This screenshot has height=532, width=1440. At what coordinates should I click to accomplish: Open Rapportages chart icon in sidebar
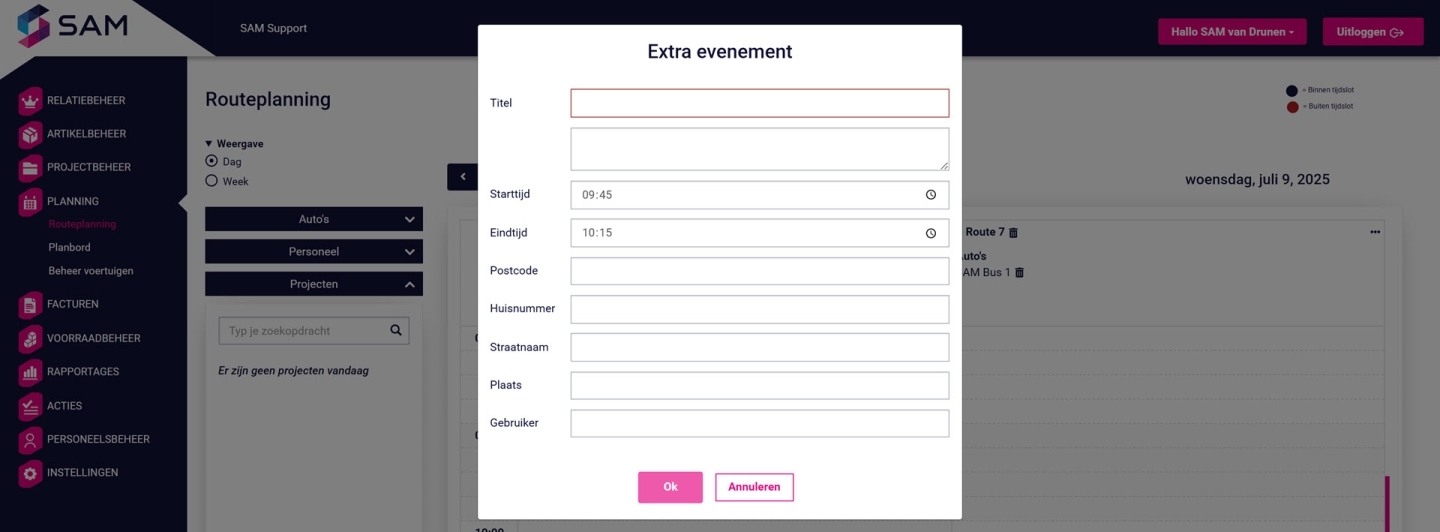[30, 372]
